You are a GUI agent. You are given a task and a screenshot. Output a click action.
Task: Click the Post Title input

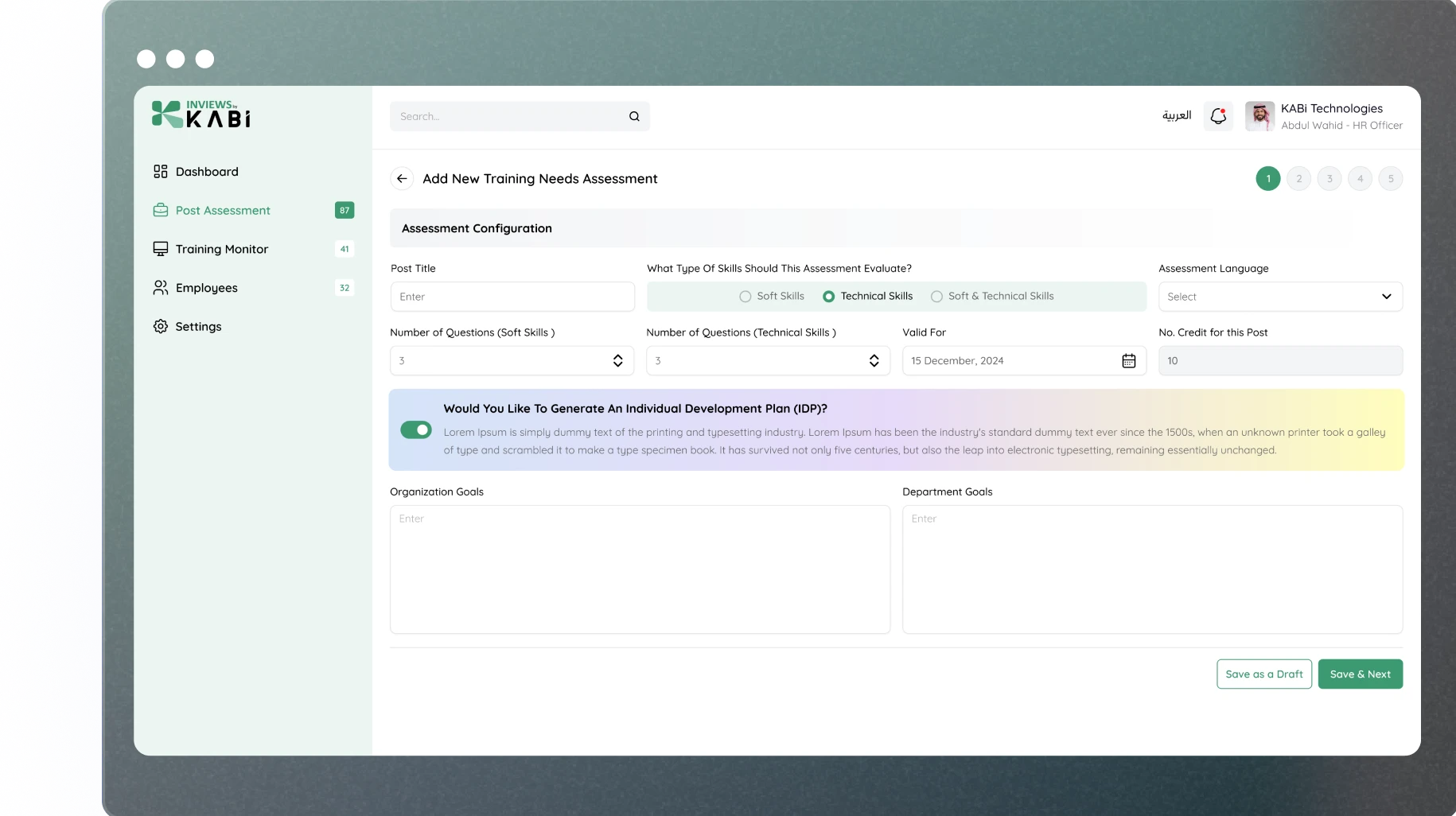click(512, 297)
